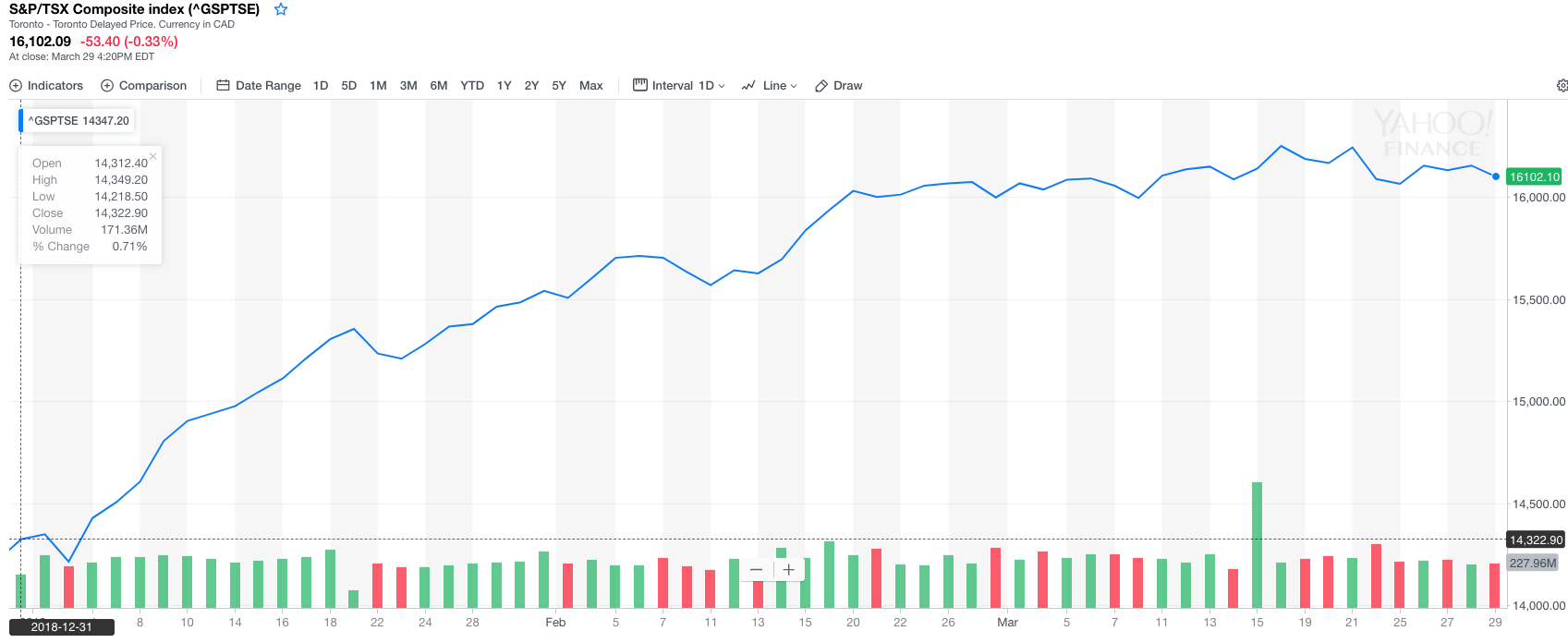1568x643 pixels.
Task: Click the Comparison plus icon
Action: (x=107, y=86)
